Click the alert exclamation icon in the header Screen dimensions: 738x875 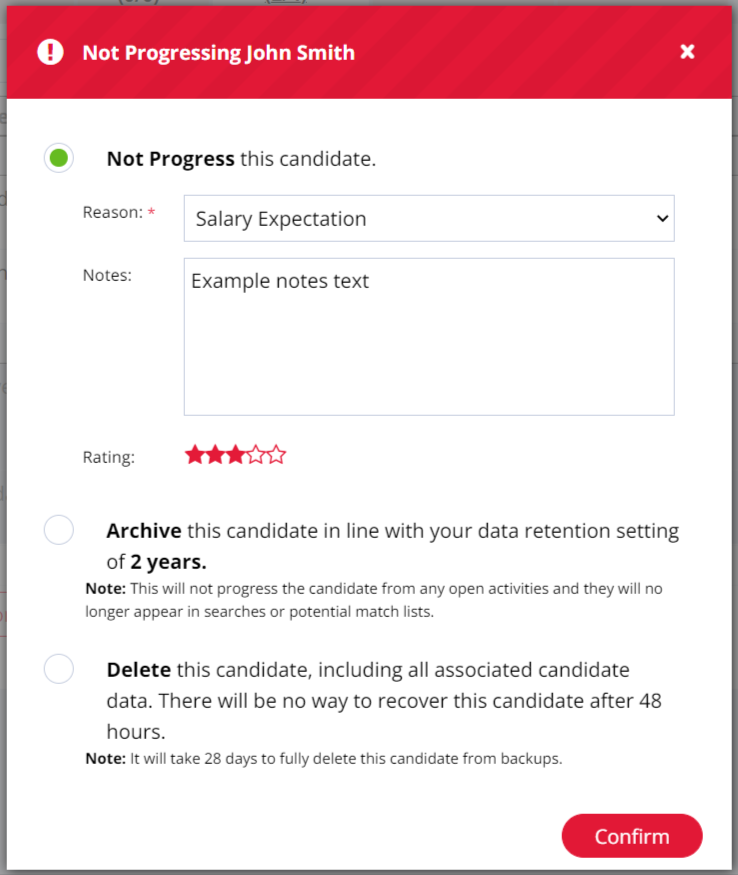49,51
